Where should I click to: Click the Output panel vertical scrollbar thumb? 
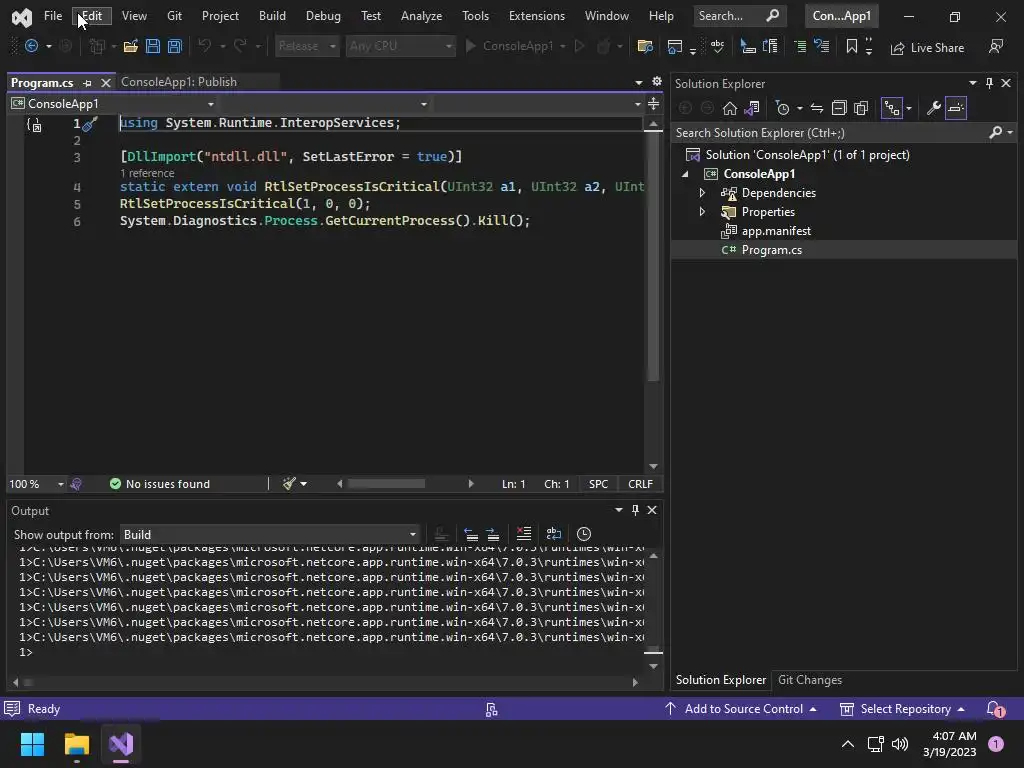tap(653, 652)
